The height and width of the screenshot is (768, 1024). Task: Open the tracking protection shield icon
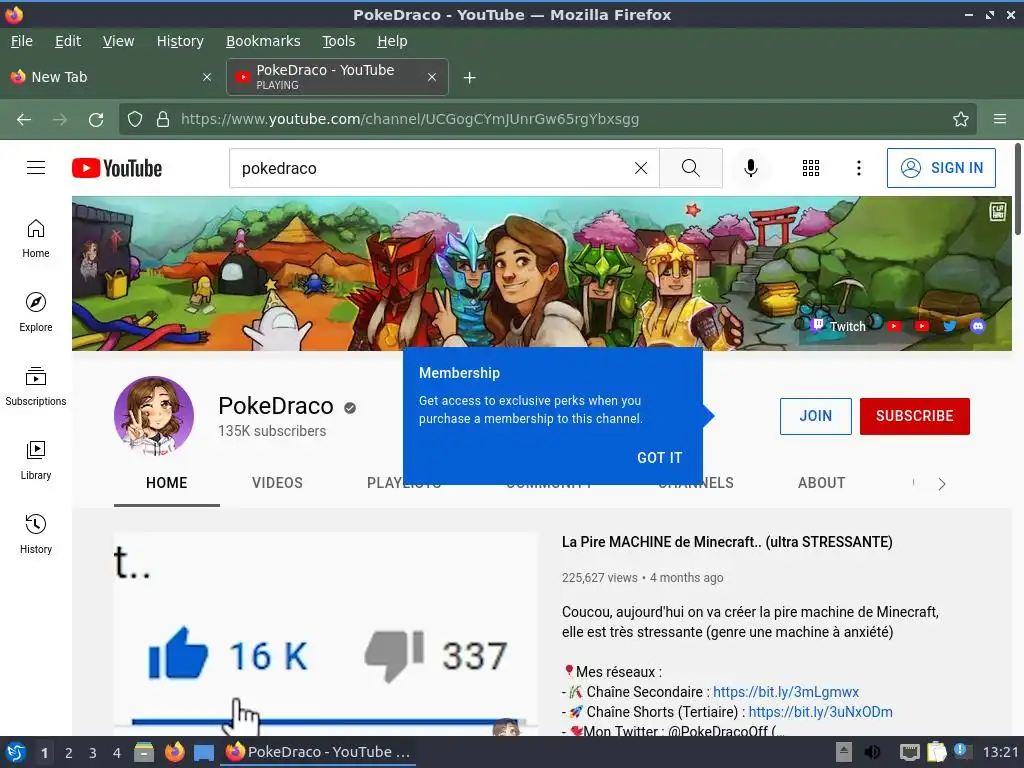135,120
